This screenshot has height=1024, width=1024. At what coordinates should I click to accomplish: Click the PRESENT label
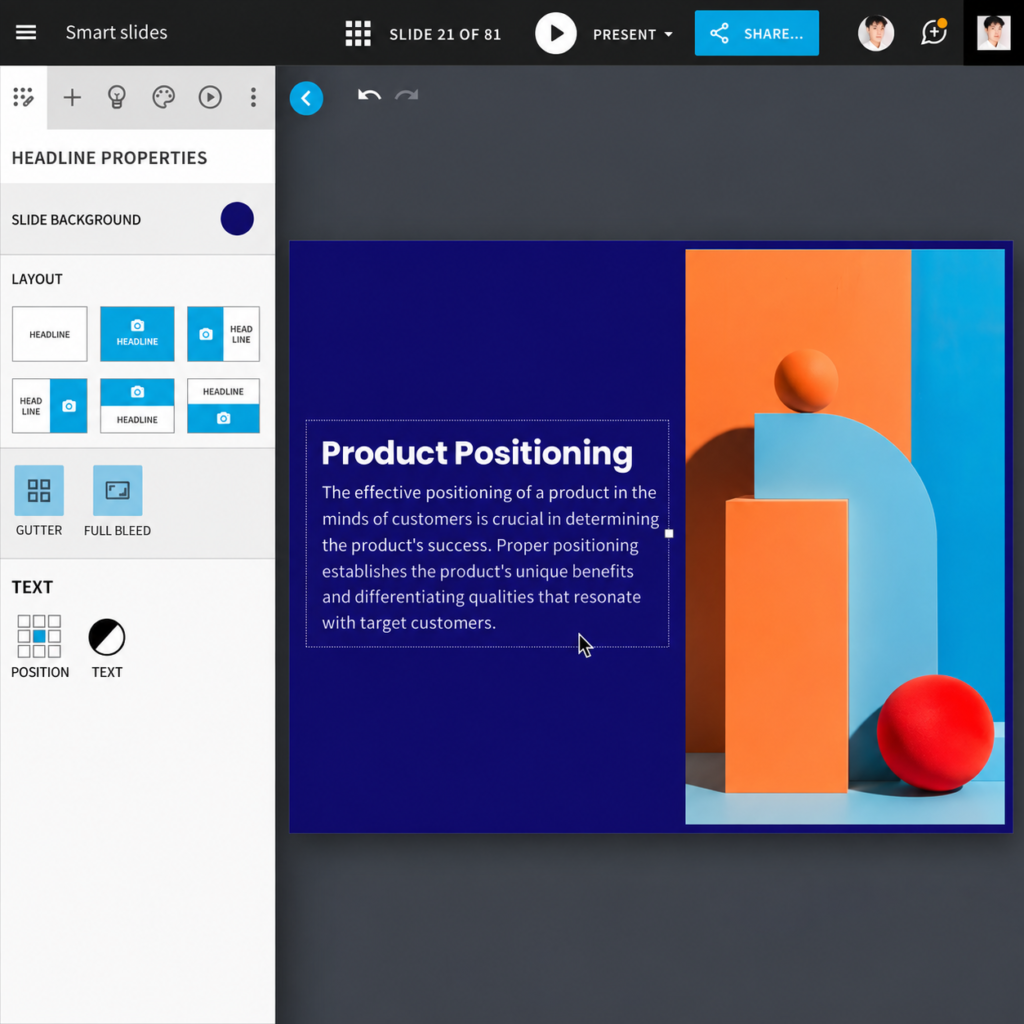pyautogui.click(x=624, y=35)
